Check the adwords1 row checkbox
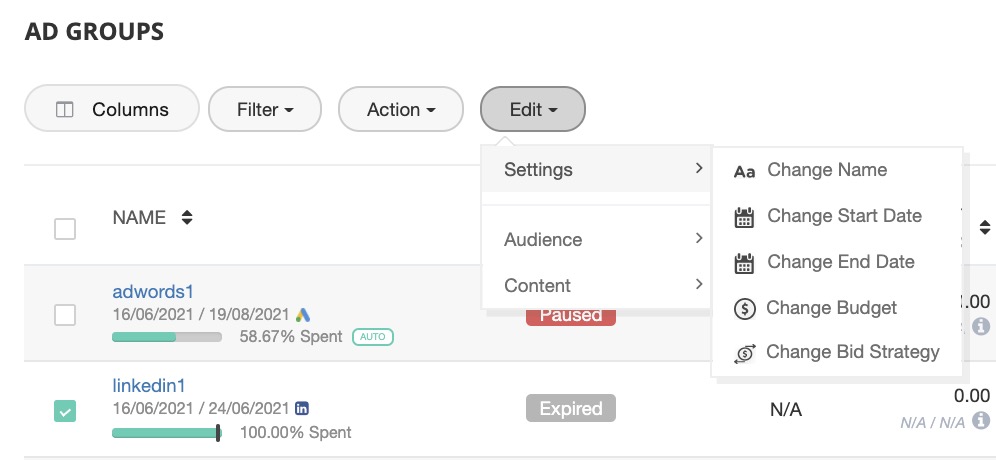 [65, 315]
